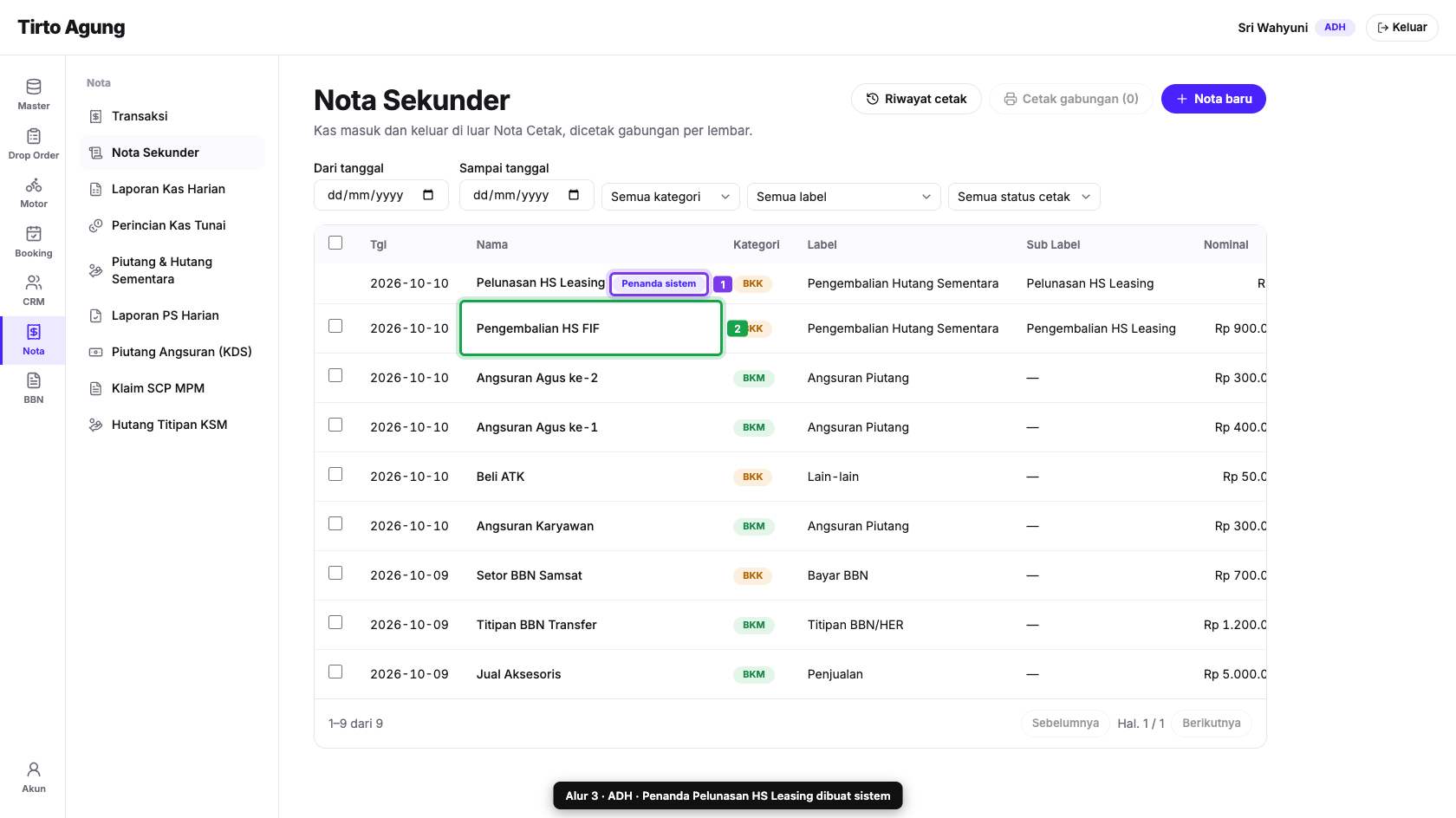Screen dimensions: 1456x818
Task: Go to Sebelumnya page
Action: [x=1065, y=724]
